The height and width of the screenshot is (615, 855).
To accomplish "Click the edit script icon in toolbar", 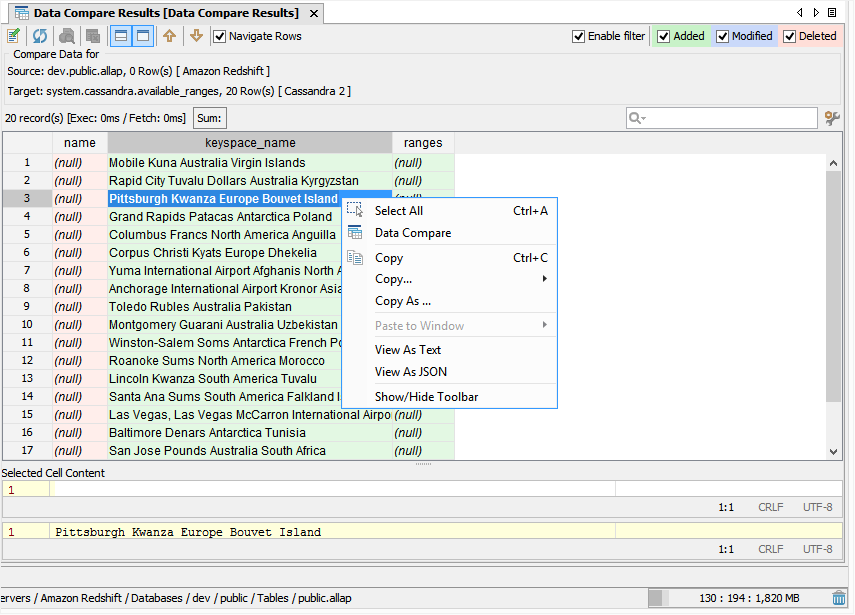I will (14, 36).
